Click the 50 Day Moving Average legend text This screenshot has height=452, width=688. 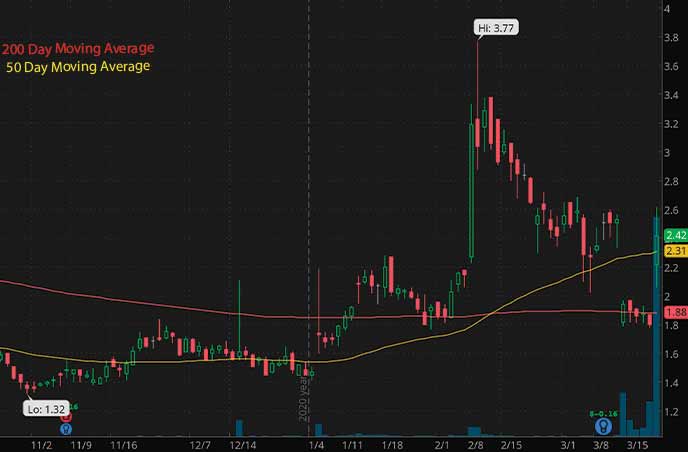[x=78, y=67]
